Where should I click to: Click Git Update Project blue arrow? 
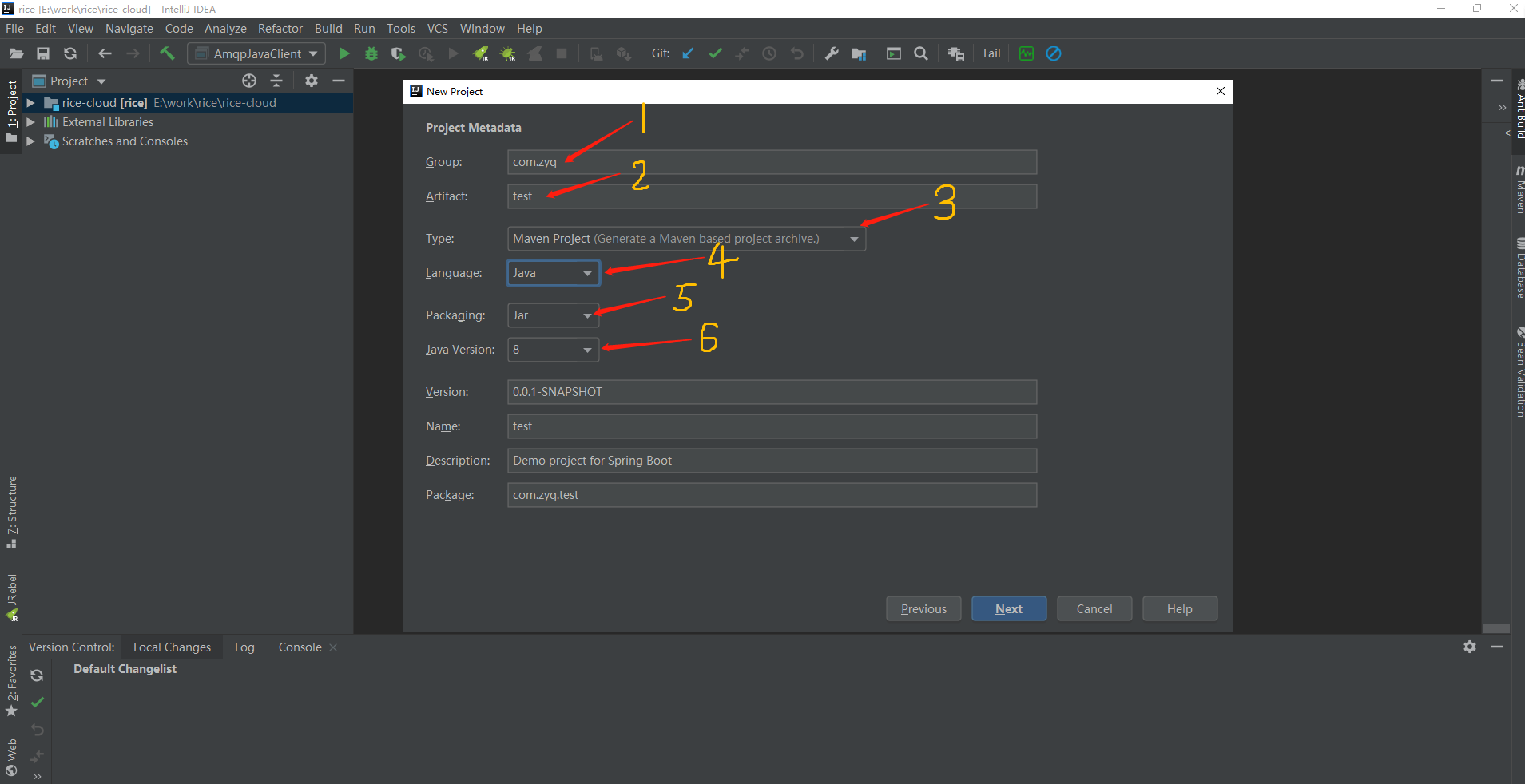(x=688, y=53)
